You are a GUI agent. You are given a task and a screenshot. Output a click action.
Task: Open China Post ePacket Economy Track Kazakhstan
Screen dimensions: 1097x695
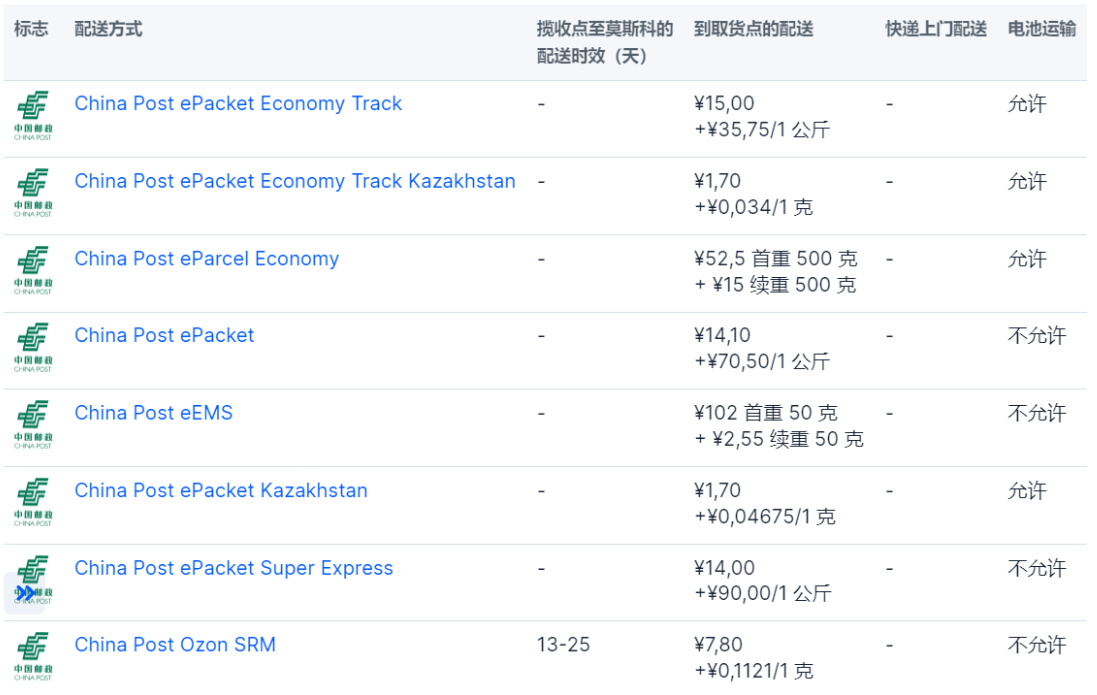click(295, 181)
